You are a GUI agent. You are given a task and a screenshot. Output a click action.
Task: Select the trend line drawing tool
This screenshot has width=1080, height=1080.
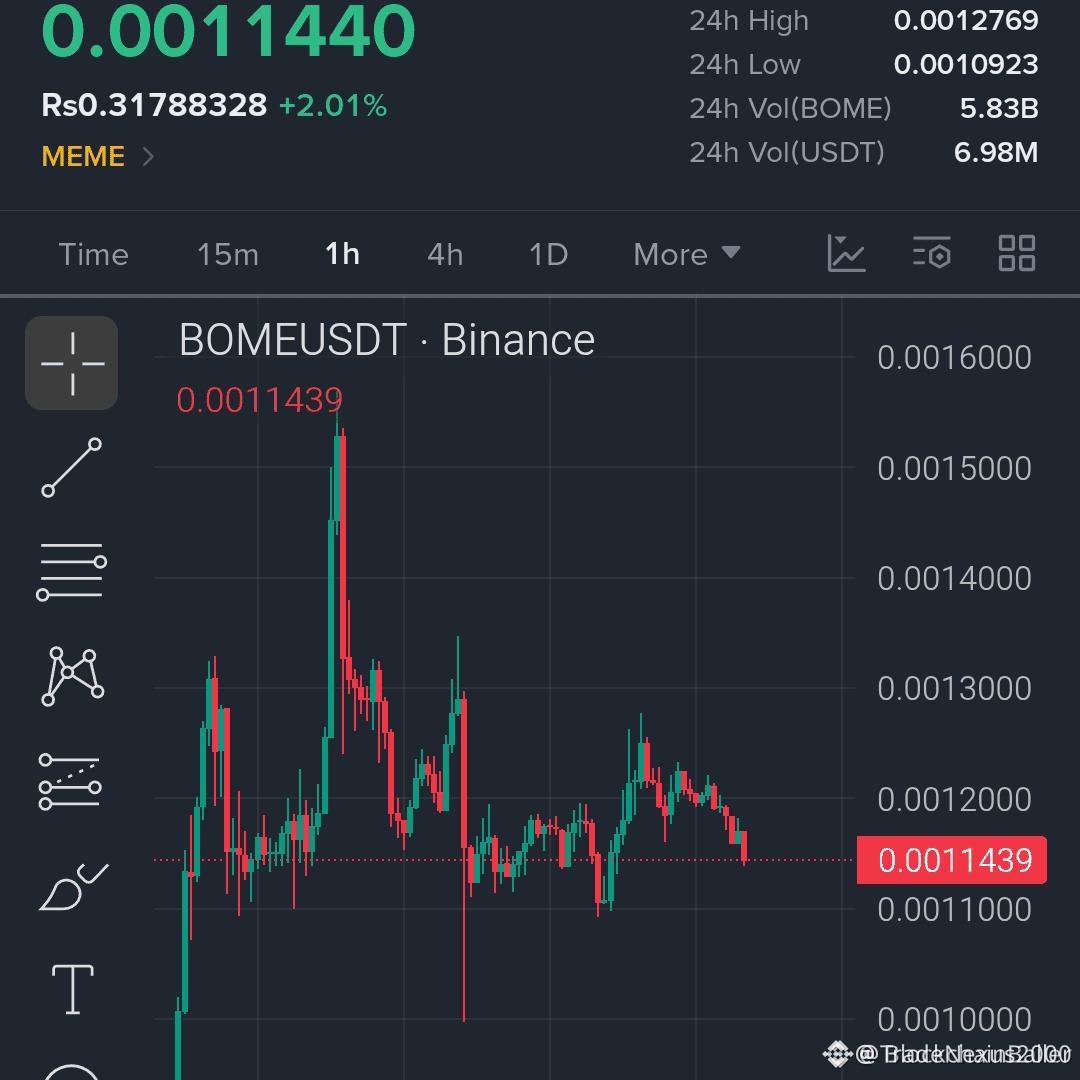[x=72, y=468]
